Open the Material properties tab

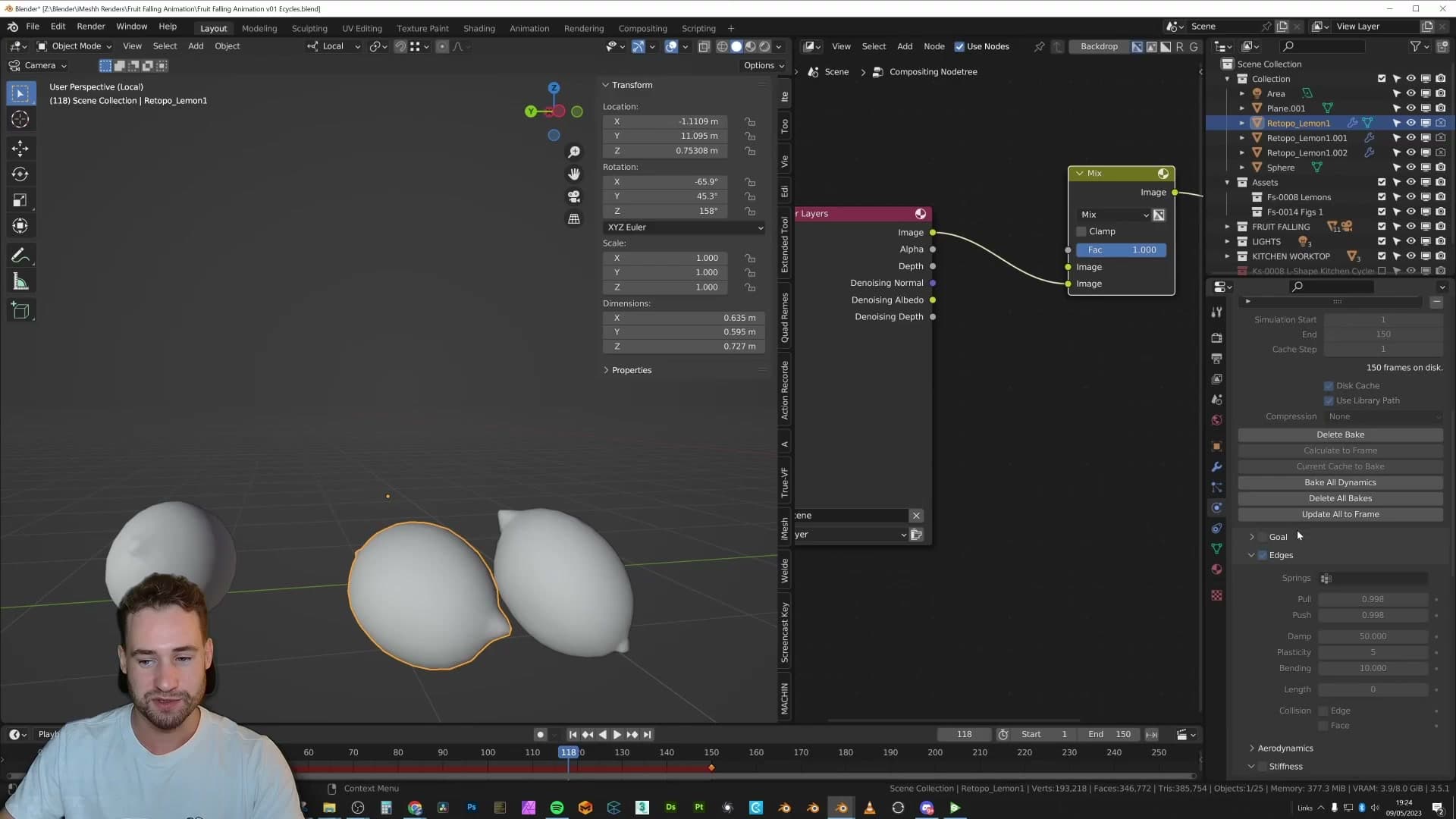(x=1216, y=570)
